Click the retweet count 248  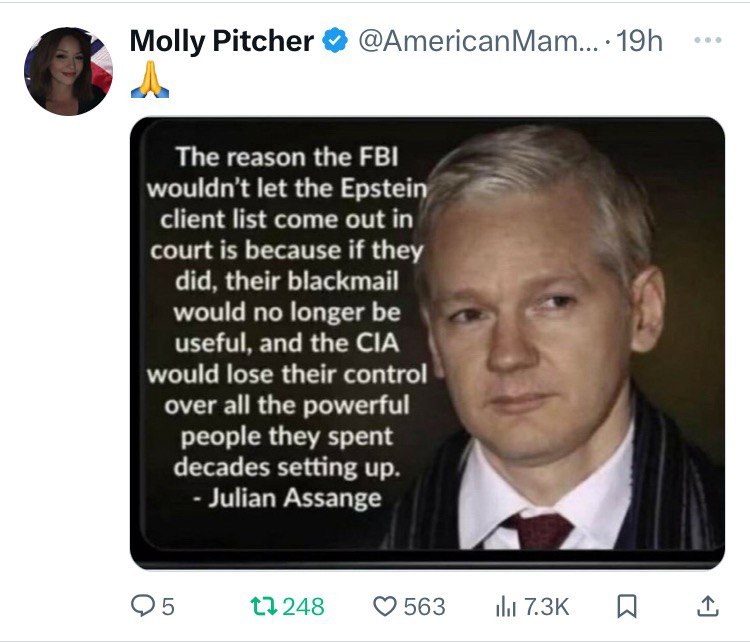pyautogui.click(x=303, y=607)
